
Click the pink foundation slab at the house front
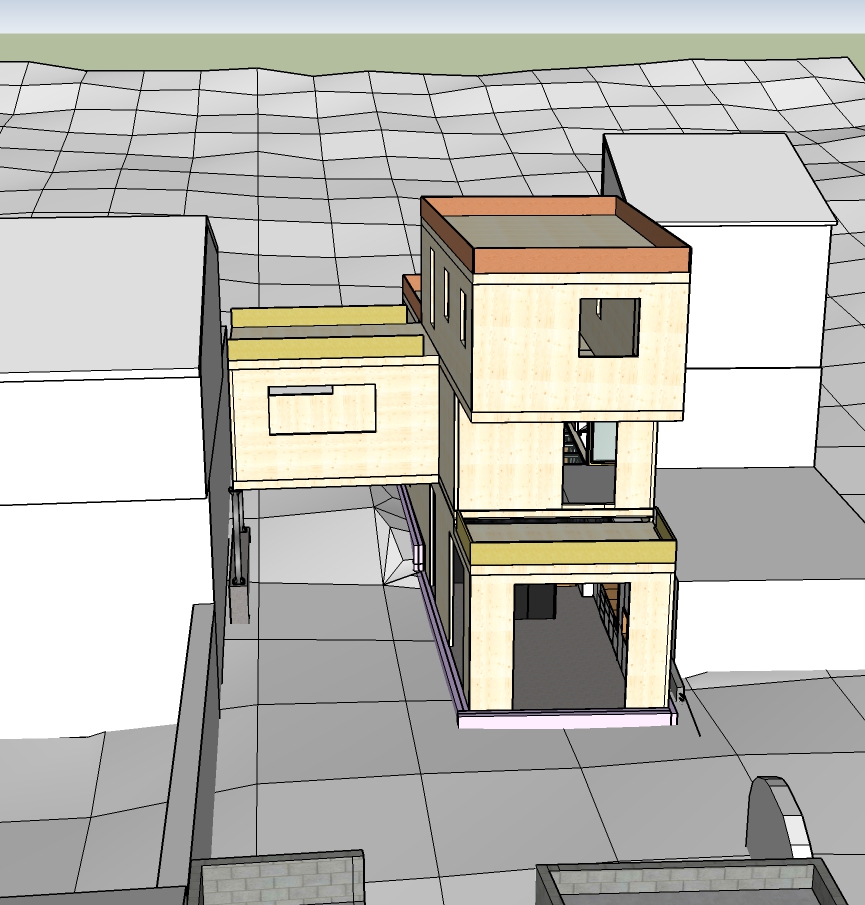tap(565, 719)
